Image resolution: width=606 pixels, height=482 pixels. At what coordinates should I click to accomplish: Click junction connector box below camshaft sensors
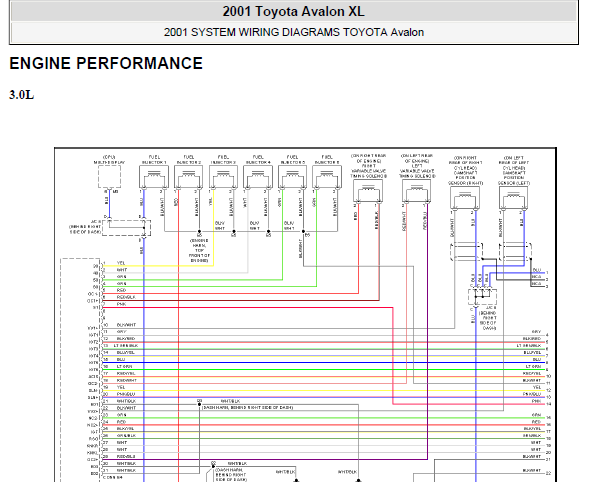click(482, 297)
